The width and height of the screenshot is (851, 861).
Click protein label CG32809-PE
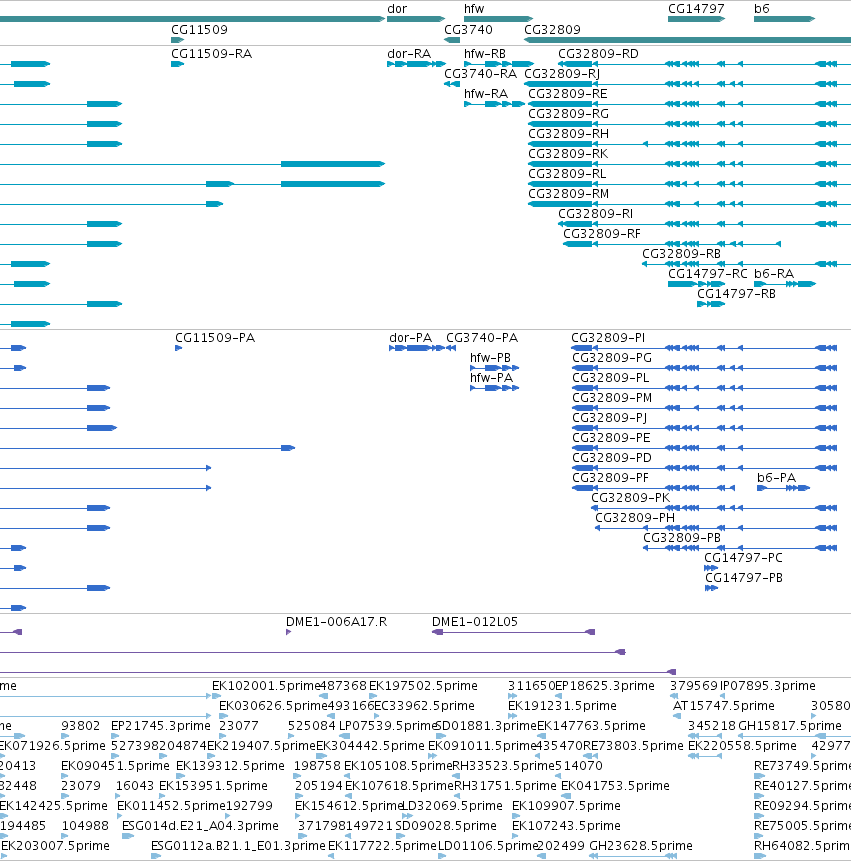611,438
